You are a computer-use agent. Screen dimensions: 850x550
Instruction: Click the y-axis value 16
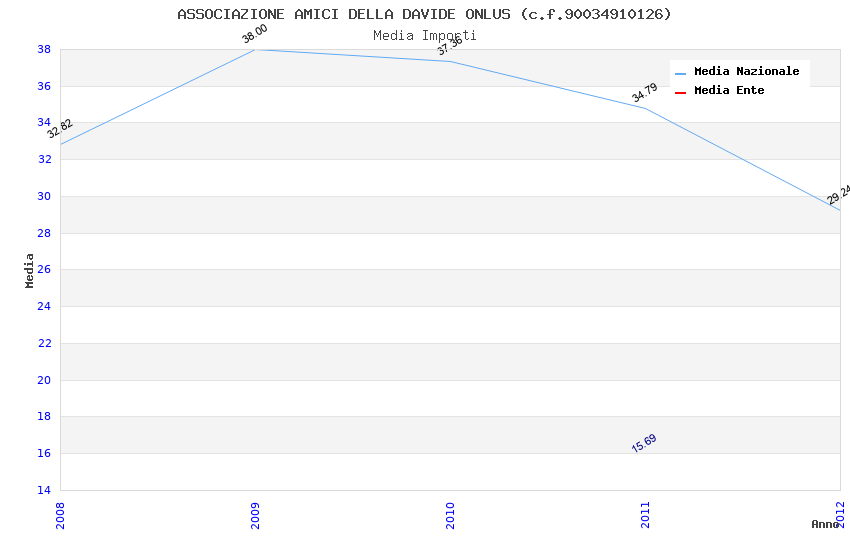click(x=44, y=453)
